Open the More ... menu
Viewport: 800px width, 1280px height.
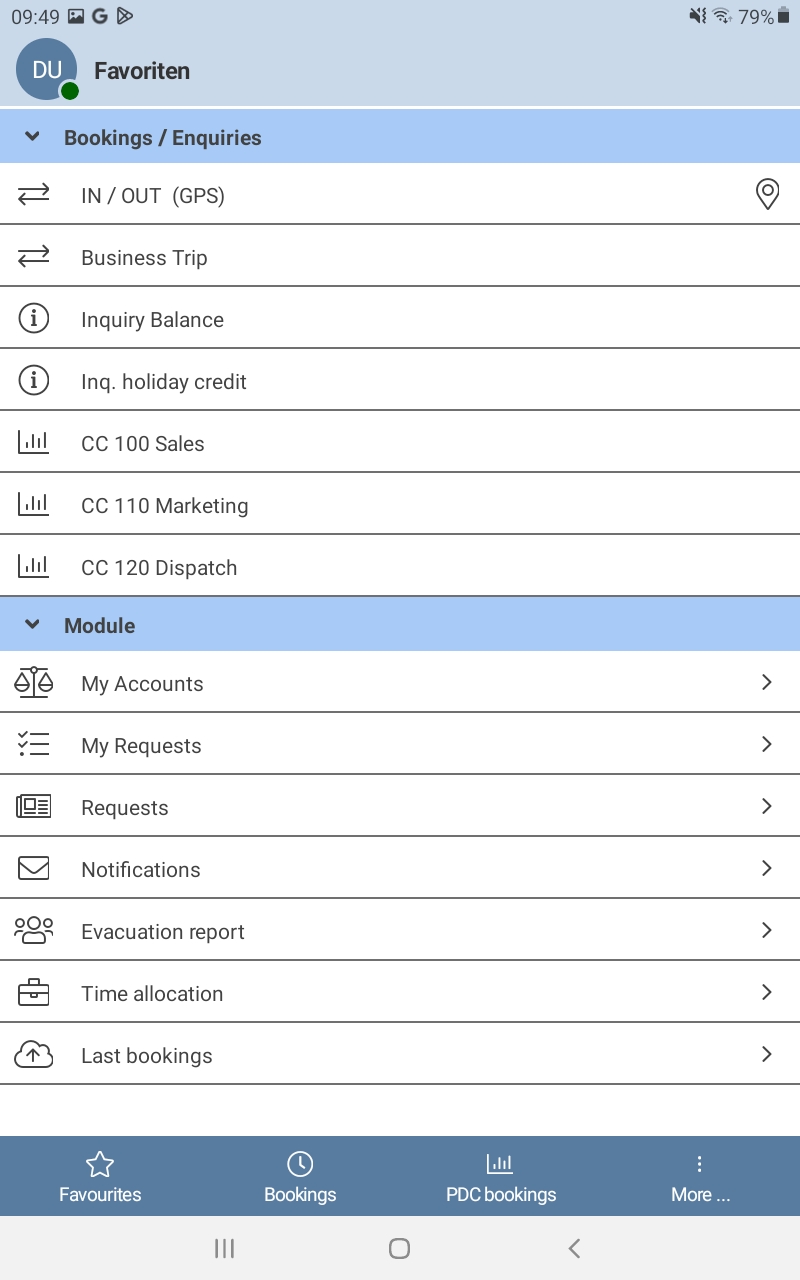[700, 1177]
